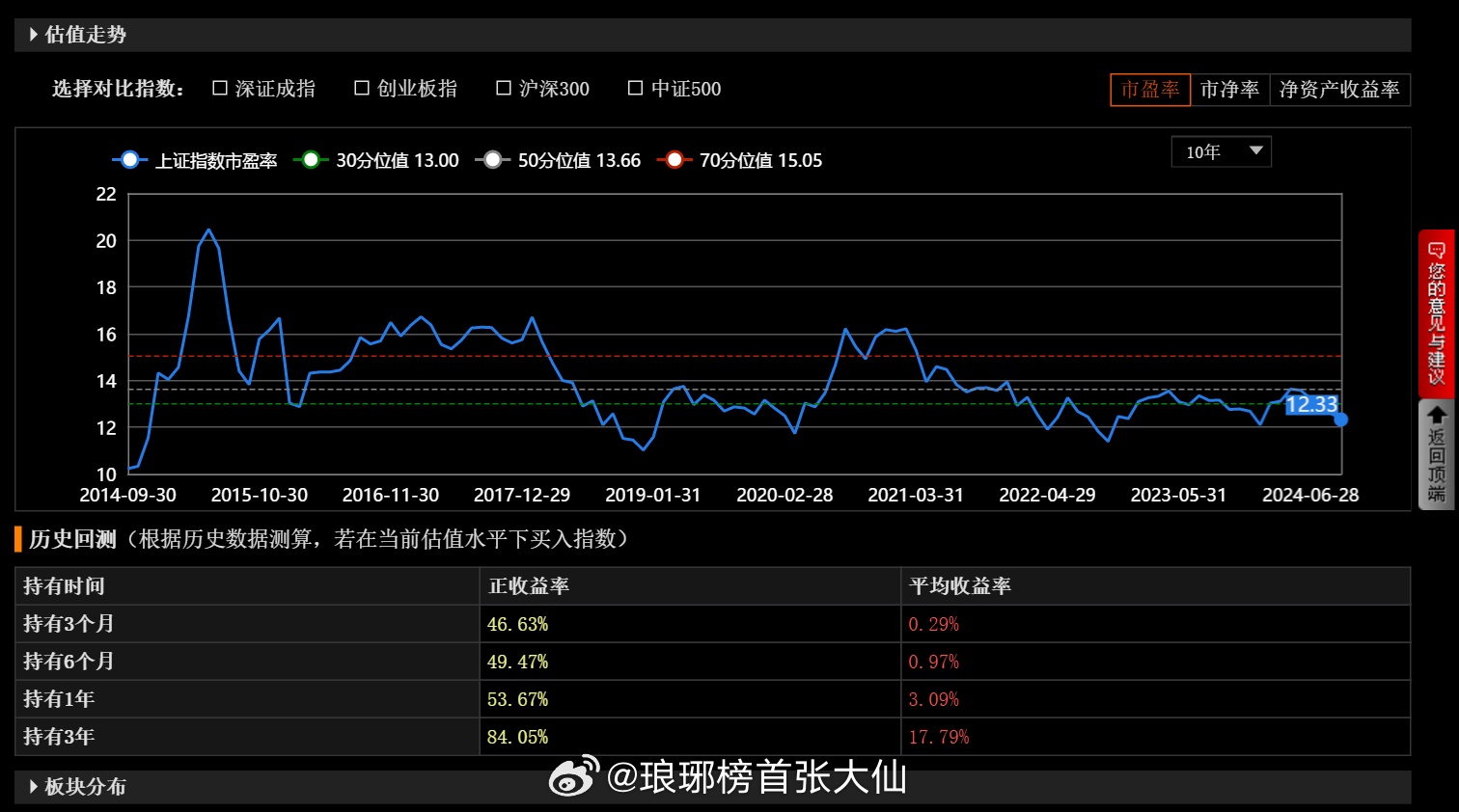Screen dimensions: 1459x812
Task: Select the 持有6个月 row label
Action: tap(69, 662)
